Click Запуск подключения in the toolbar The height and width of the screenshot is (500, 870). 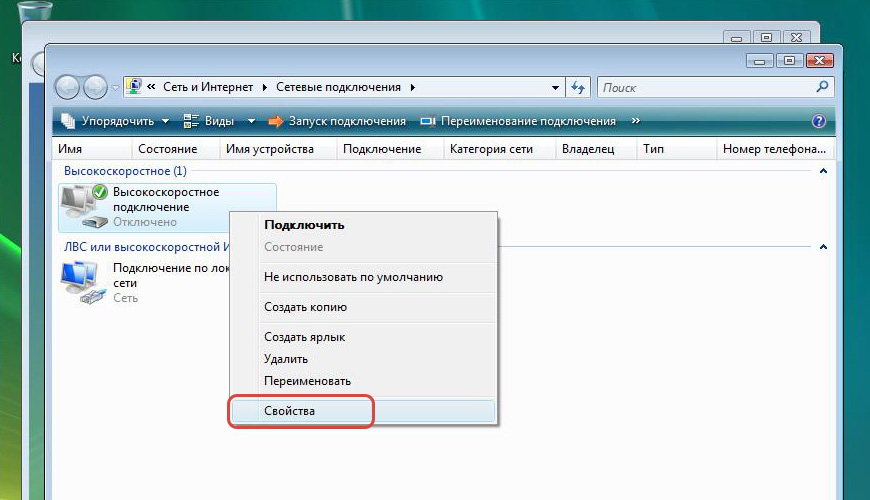pyautogui.click(x=337, y=121)
